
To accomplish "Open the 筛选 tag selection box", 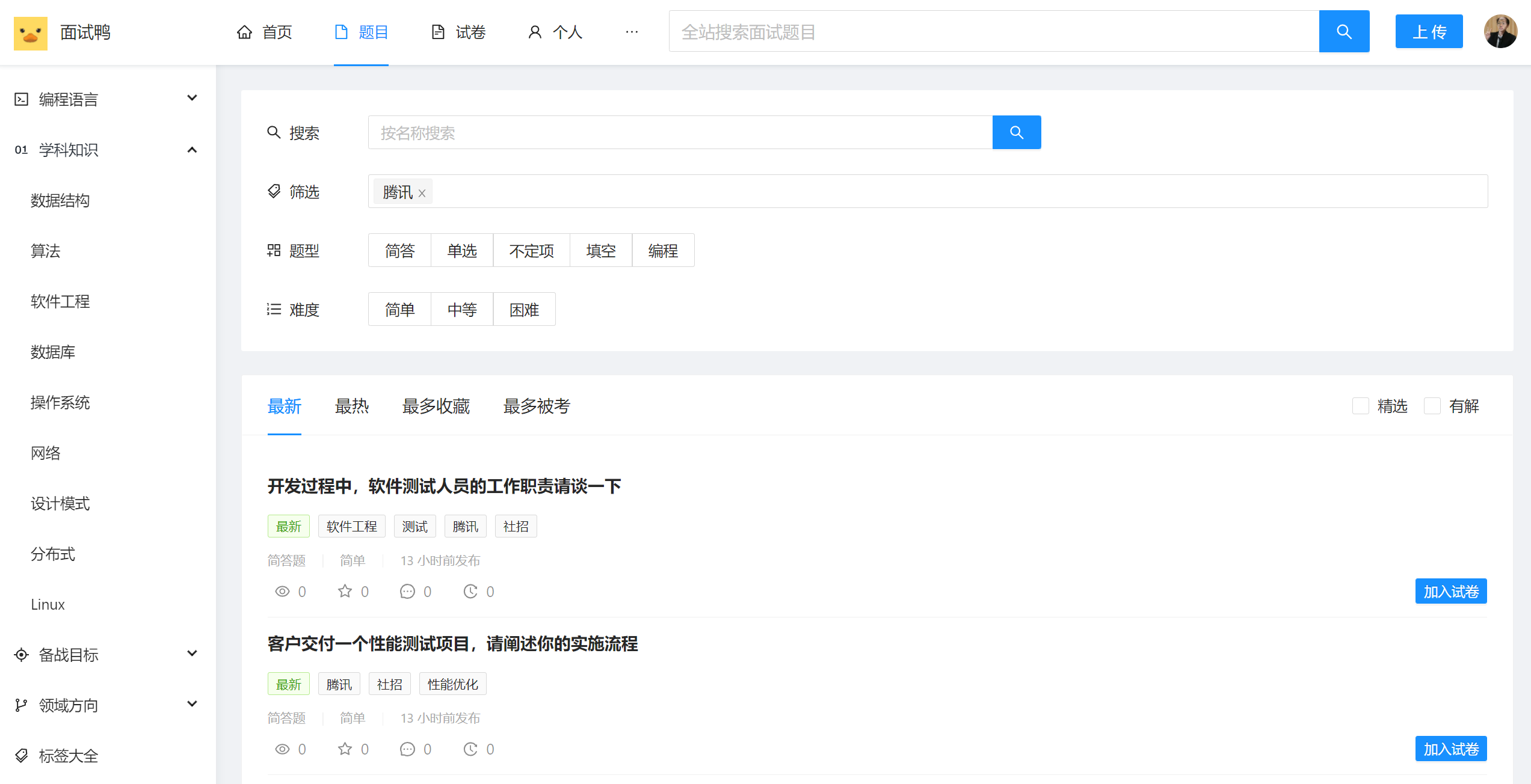I will click(x=928, y=191).
